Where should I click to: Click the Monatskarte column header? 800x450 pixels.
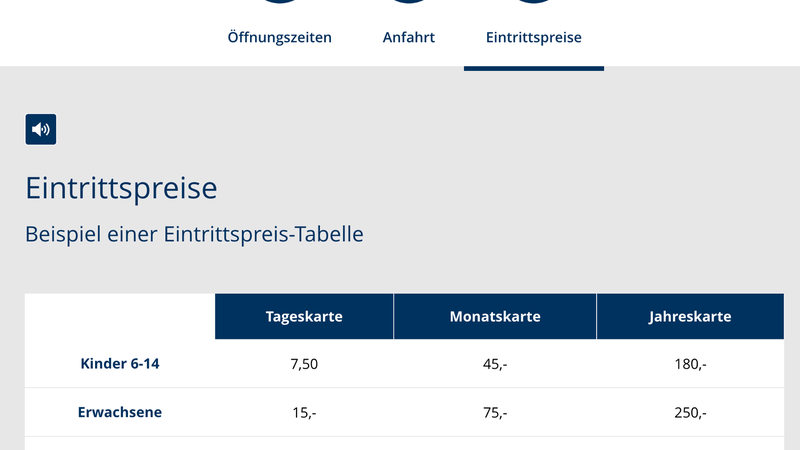(x=495, y=316)
